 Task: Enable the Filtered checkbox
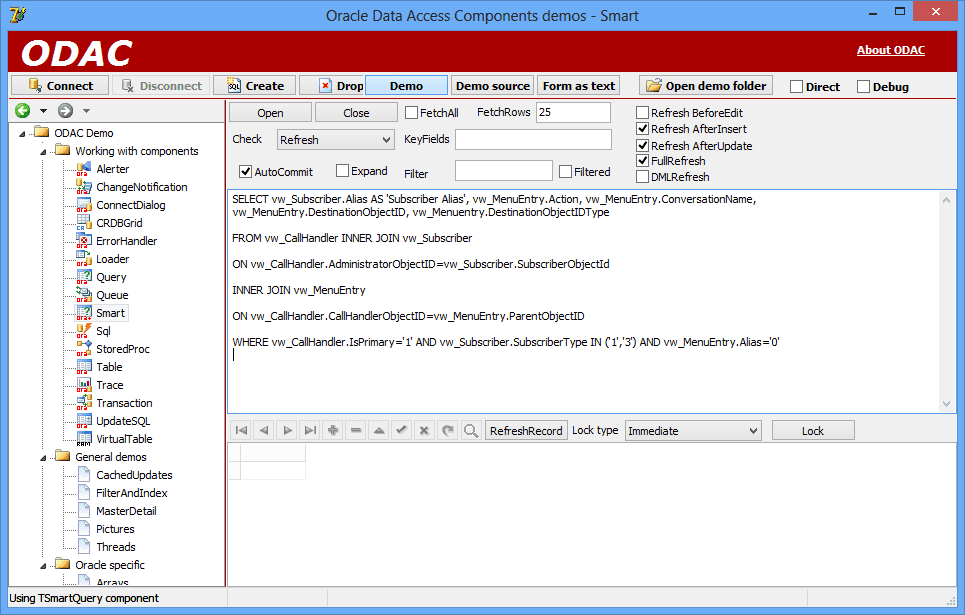[x=566, y=172]
